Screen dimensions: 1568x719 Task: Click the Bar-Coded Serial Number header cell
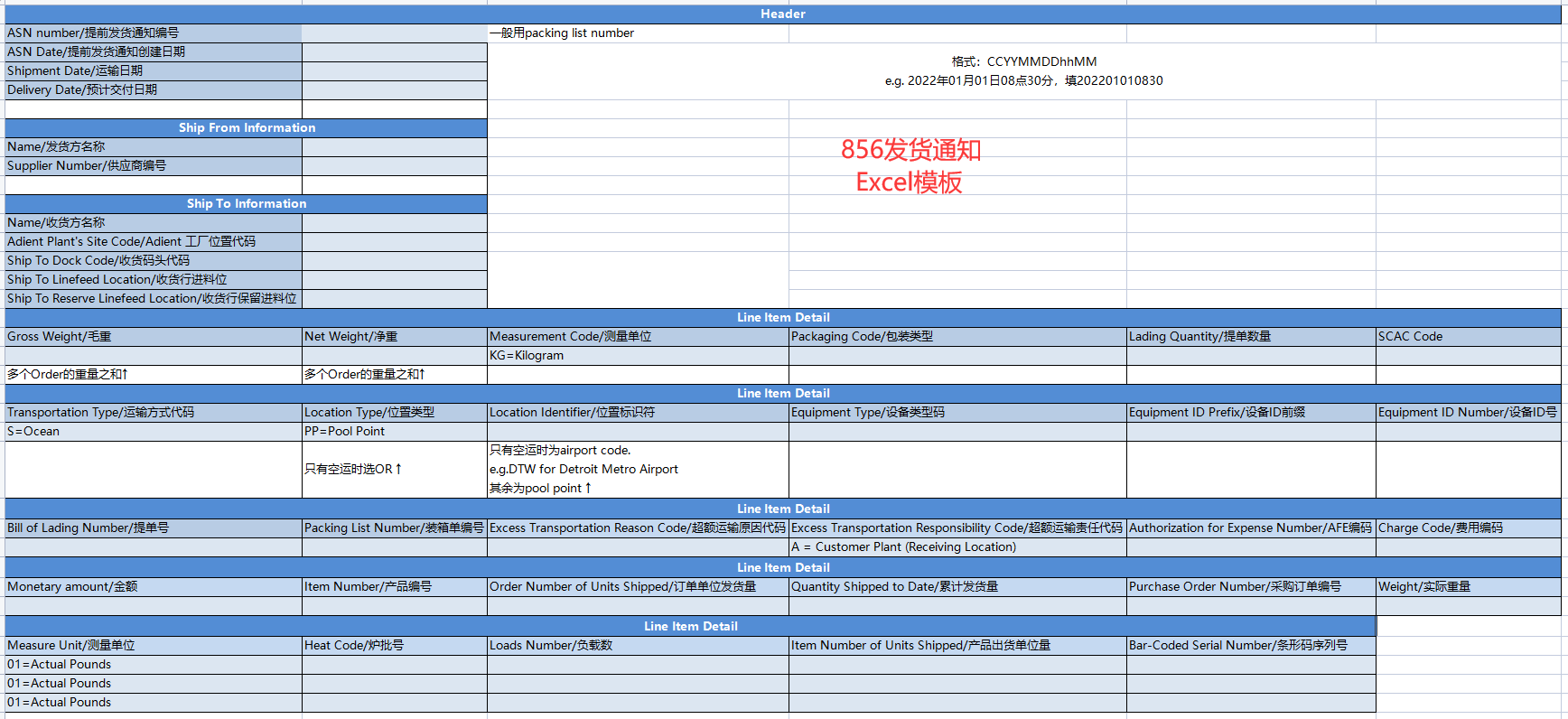1250,645
